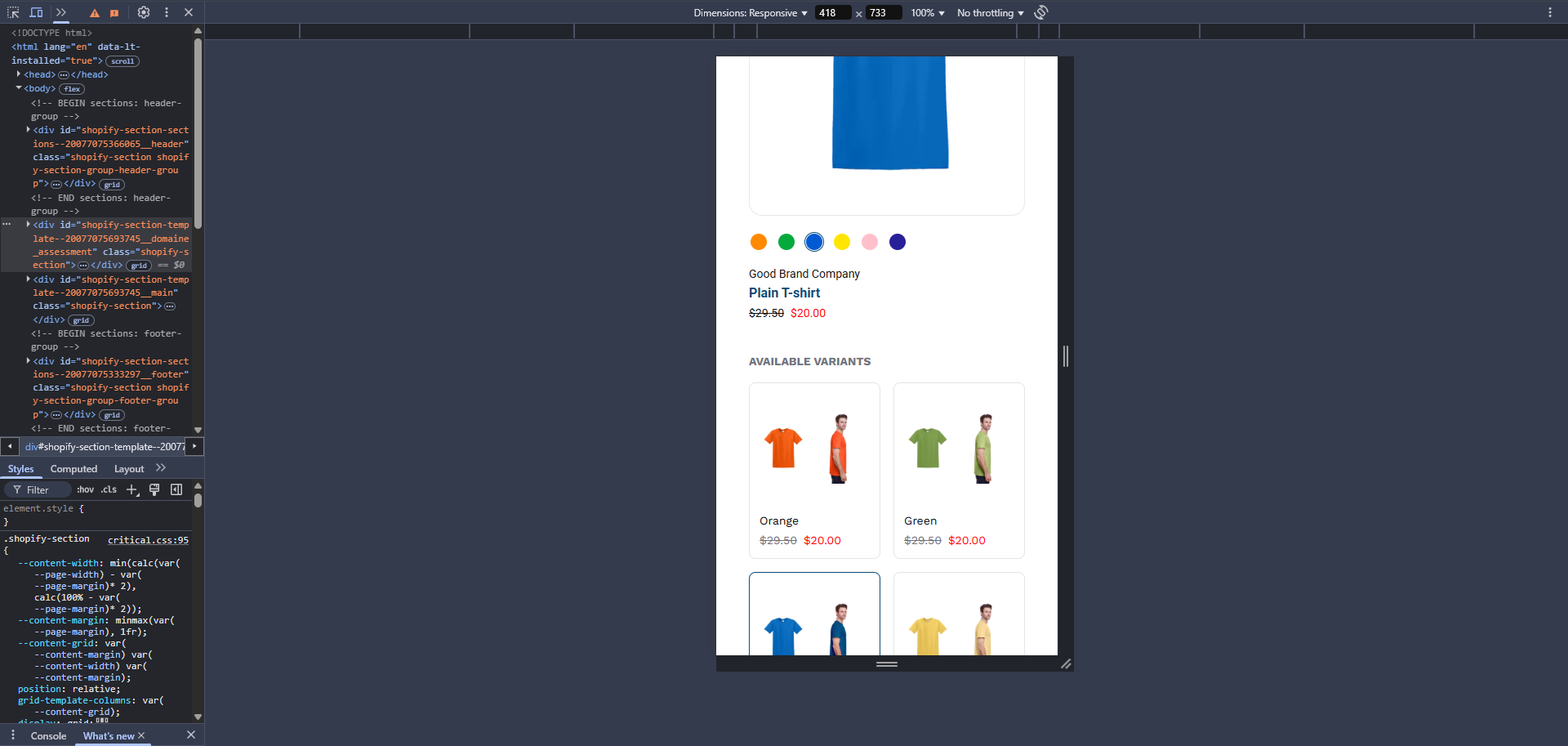Click the rotate viewport icon
Image resolution: width=1568 pixels, height=746 pixels.
click(x=1041, y=12)
